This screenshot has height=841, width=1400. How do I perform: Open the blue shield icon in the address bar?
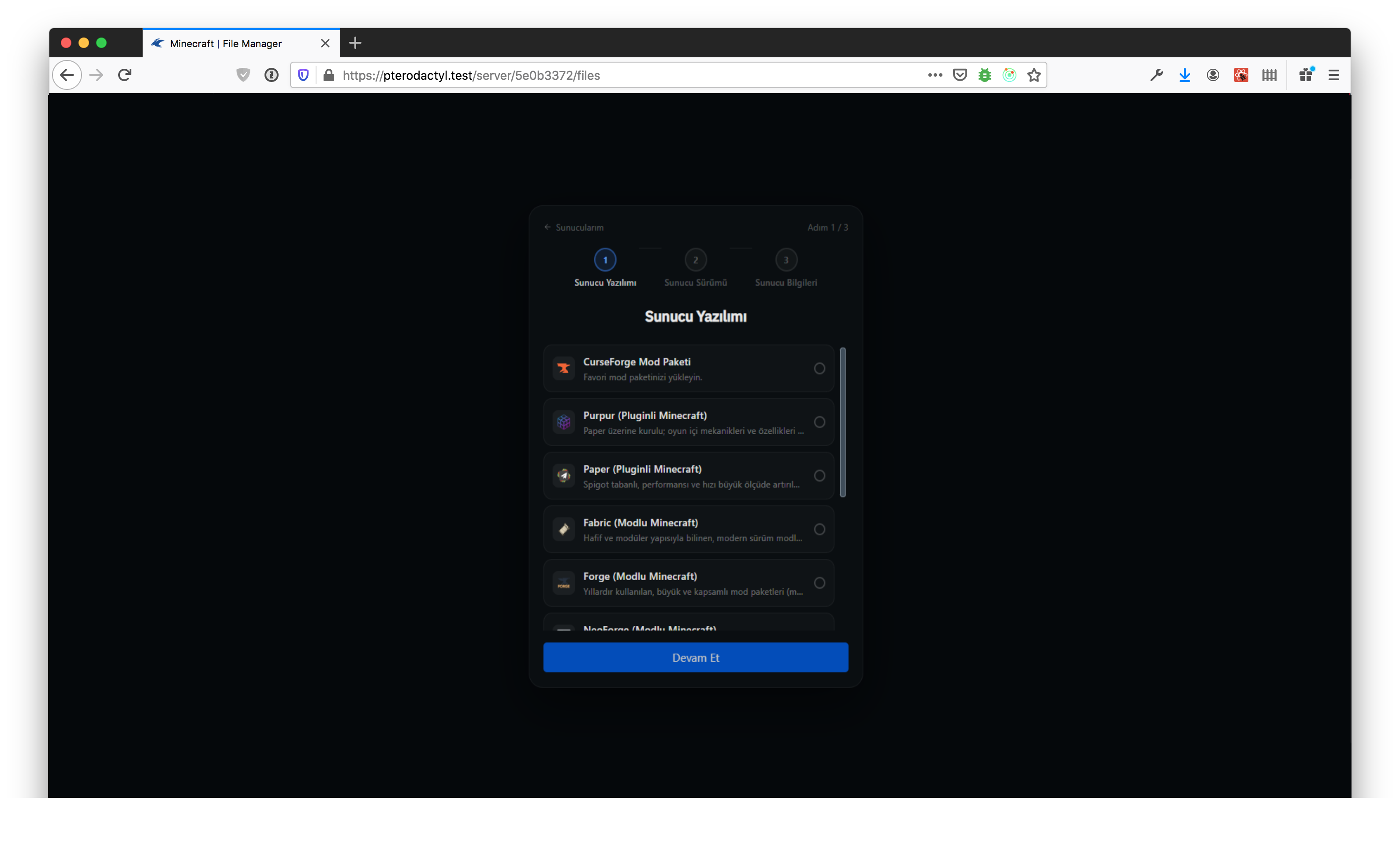[x=303, y=75]
